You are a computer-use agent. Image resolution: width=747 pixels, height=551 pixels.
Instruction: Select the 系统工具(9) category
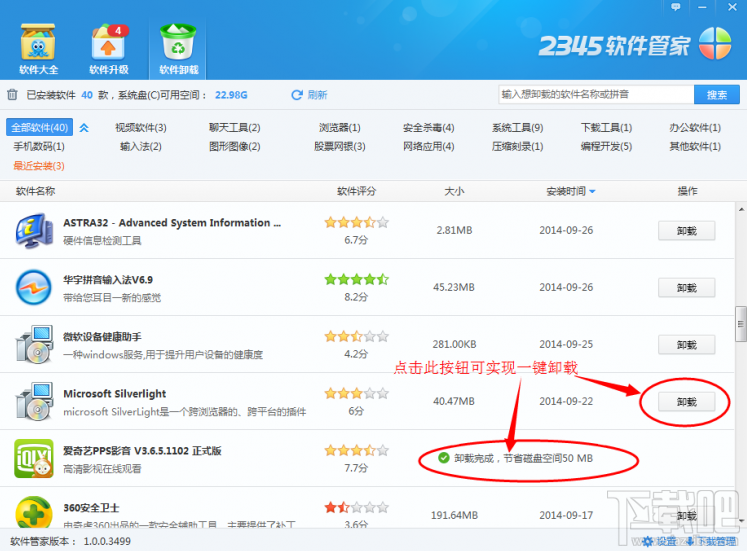(x=517, y=128)
